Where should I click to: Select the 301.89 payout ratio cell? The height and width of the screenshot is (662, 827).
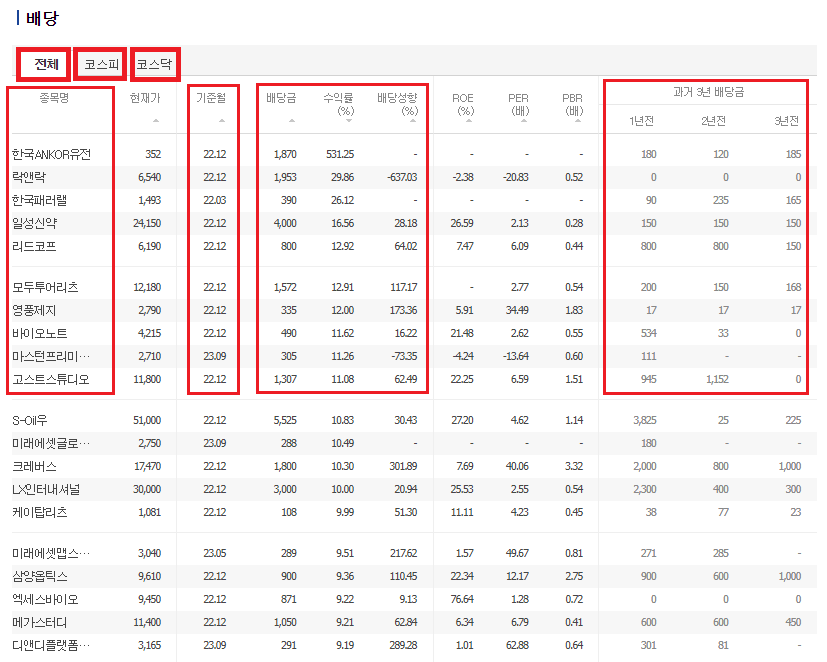click(403, 466)
